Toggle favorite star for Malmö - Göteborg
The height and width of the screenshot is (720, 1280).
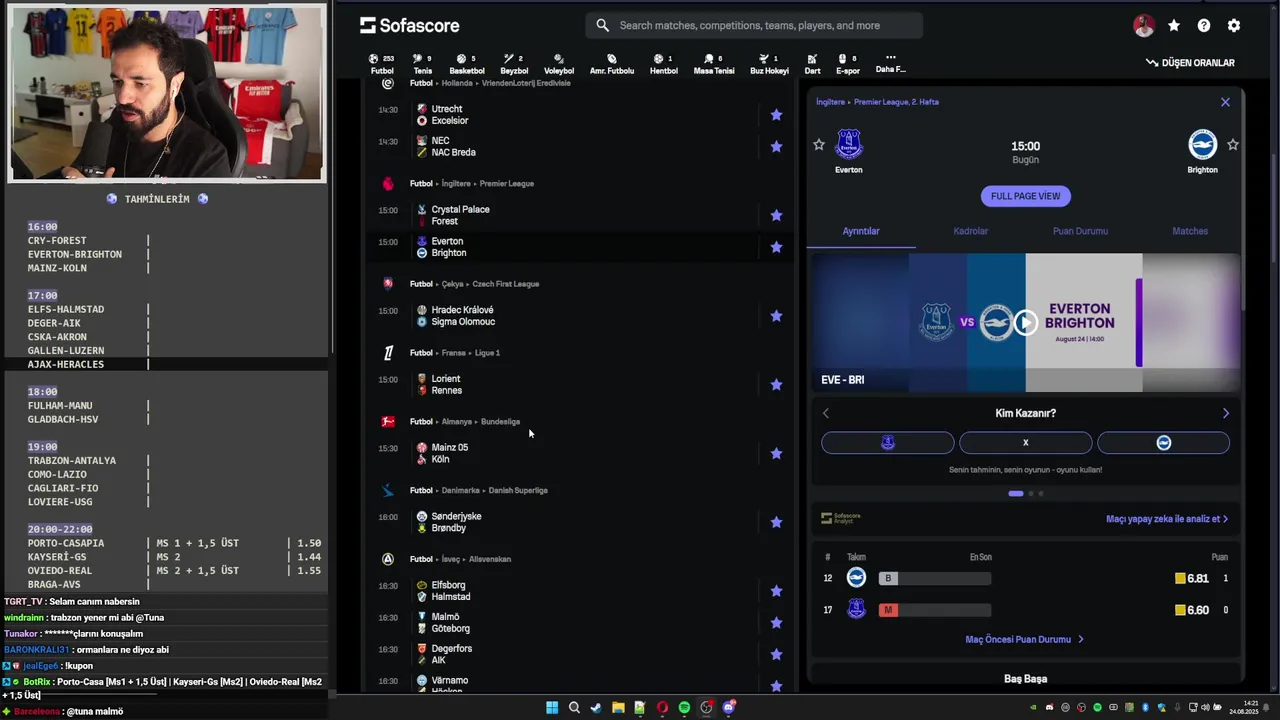(776, 623)
